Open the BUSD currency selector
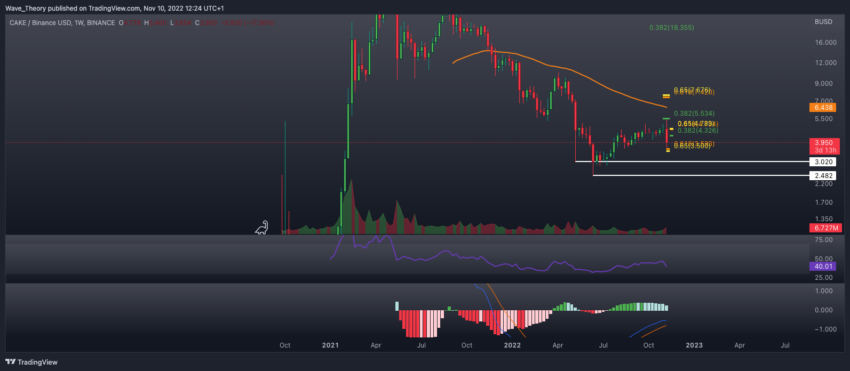This screenshot has height=371, width=850. point(823,22)
